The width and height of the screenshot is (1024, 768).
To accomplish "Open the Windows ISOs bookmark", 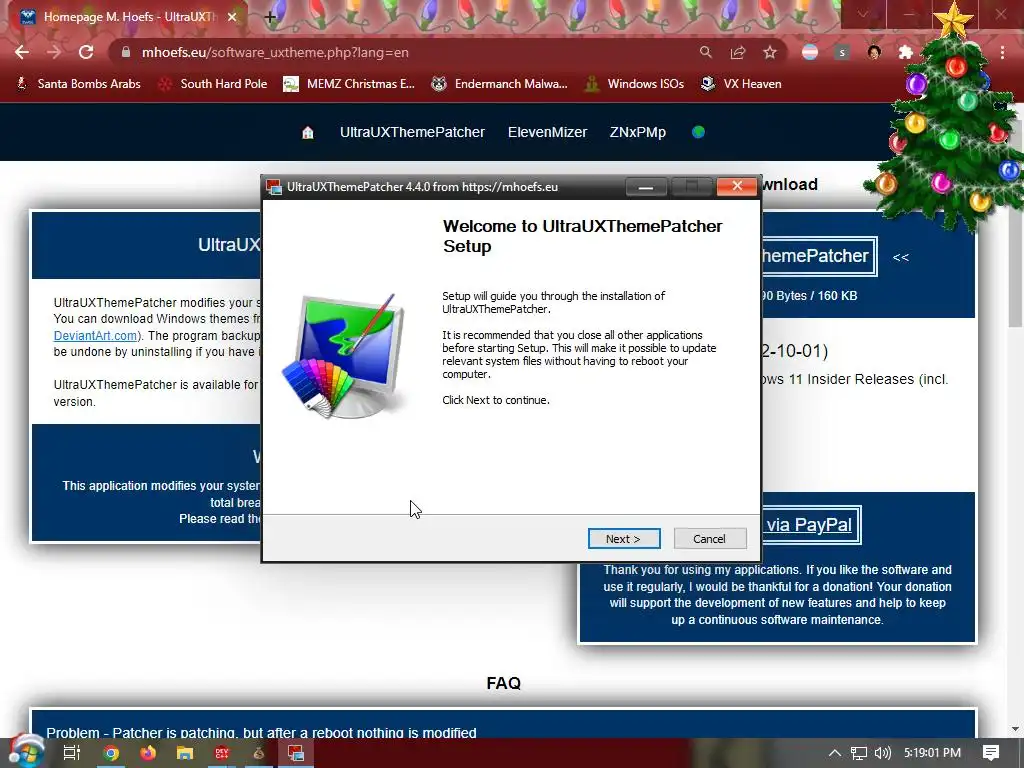I will [634, 84].
